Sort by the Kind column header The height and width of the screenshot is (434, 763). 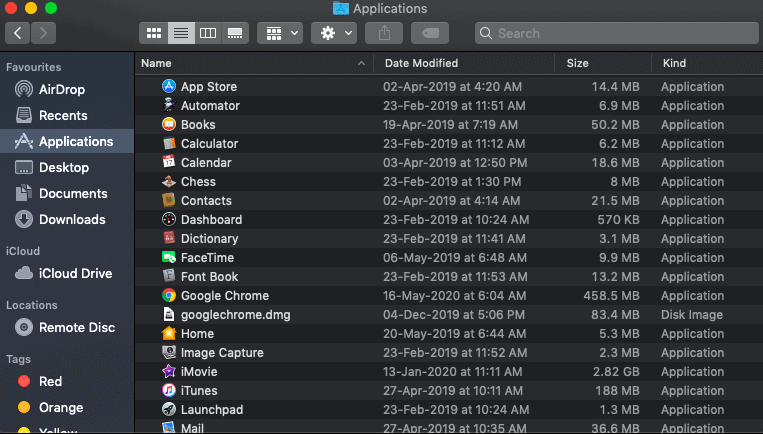674,63
